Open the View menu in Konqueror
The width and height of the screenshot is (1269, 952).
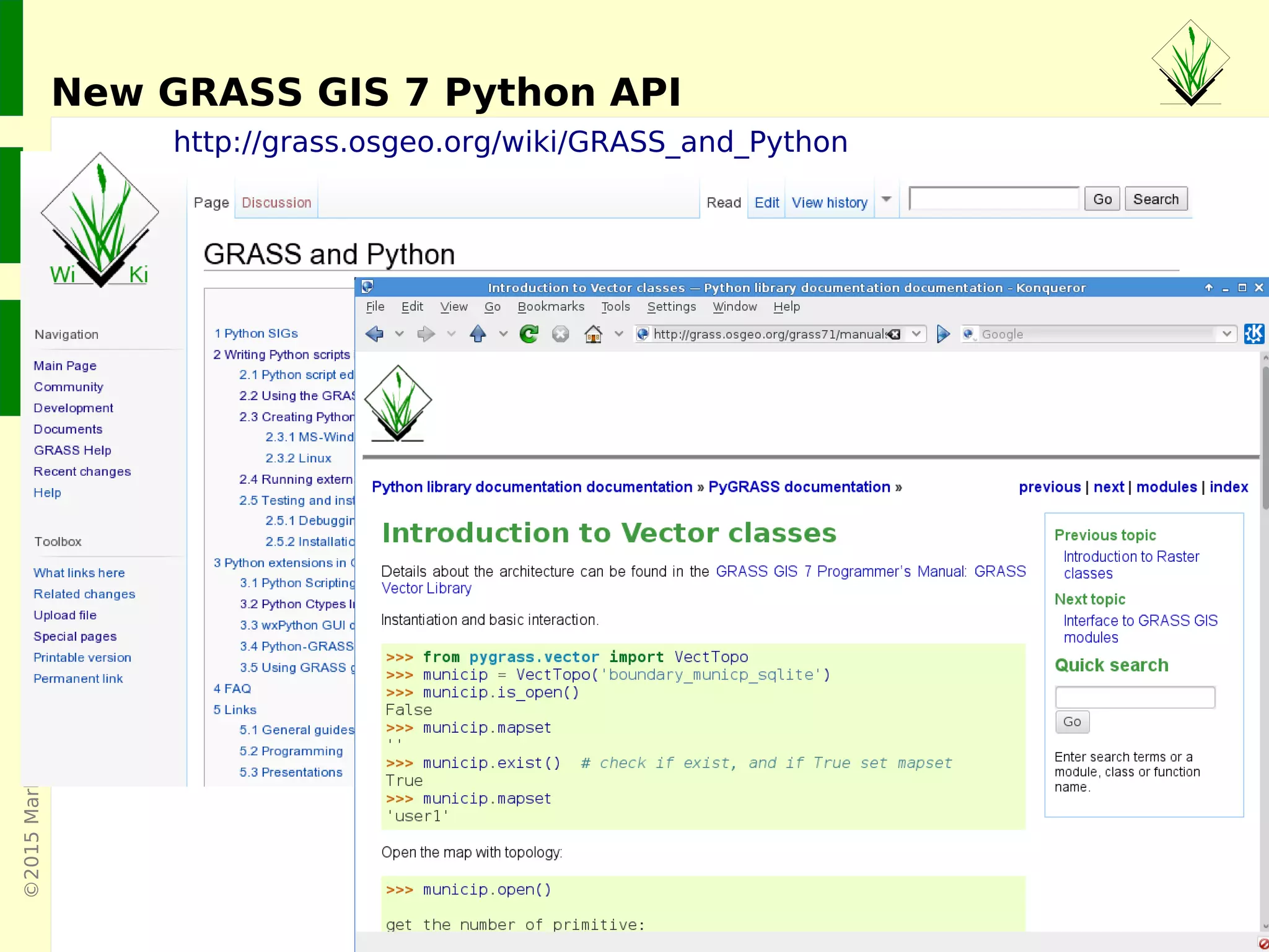click(x=454, y=307)
